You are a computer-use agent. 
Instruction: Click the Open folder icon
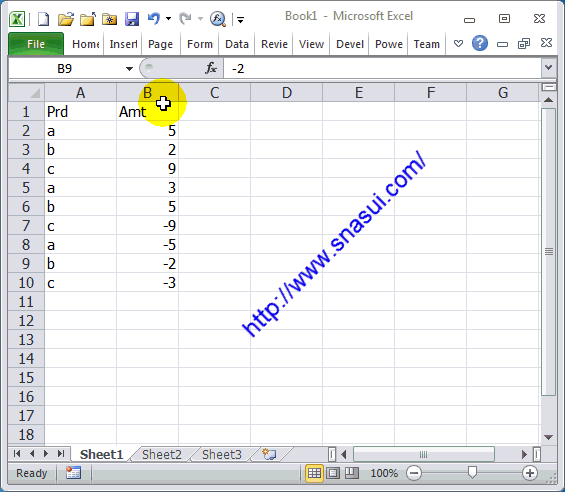coord(66,19)
